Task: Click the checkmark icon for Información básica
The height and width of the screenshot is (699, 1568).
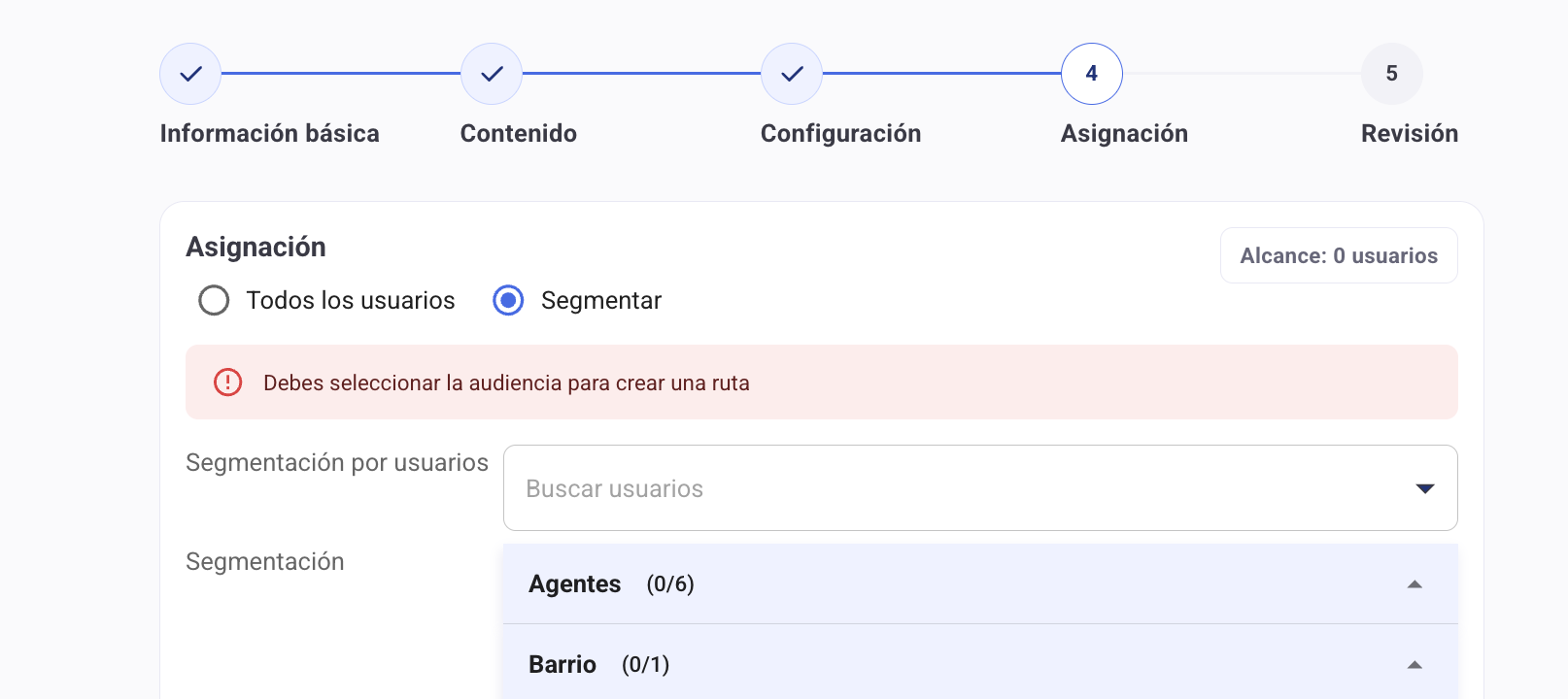Action: pyautogui.click(x=190, y=74)
